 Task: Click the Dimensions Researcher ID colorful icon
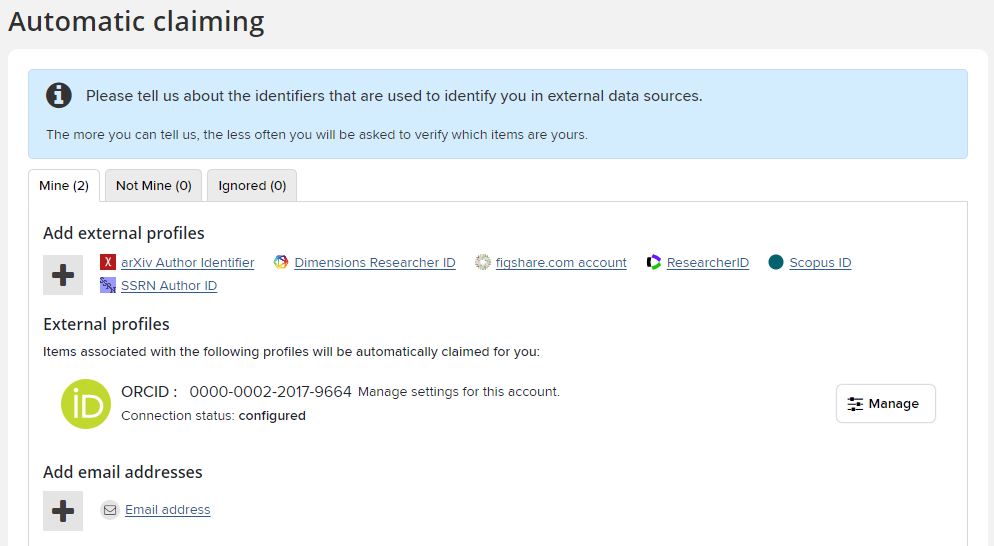(x=281, y=262)
